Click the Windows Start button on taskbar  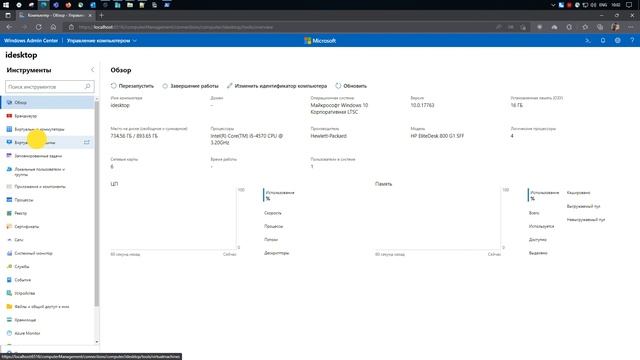pos(6,5)
